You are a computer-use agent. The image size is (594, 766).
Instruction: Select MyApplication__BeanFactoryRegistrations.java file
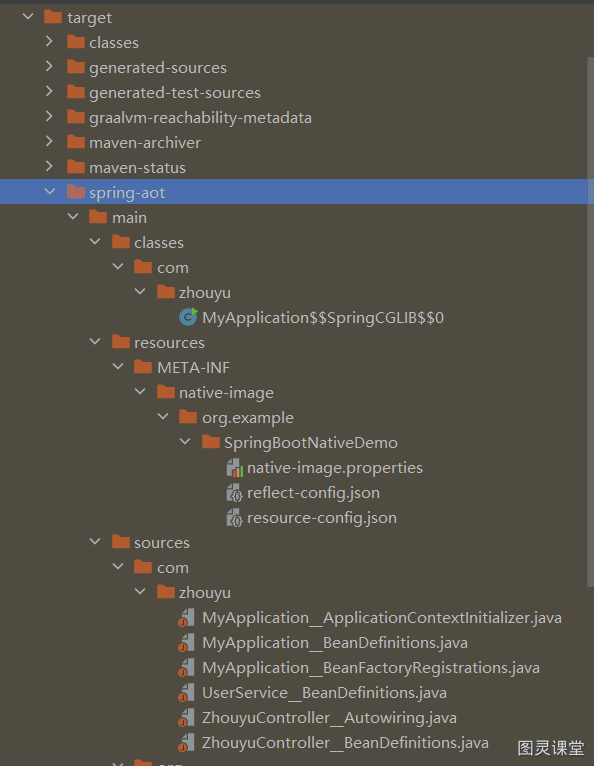[x=371, y=668]
